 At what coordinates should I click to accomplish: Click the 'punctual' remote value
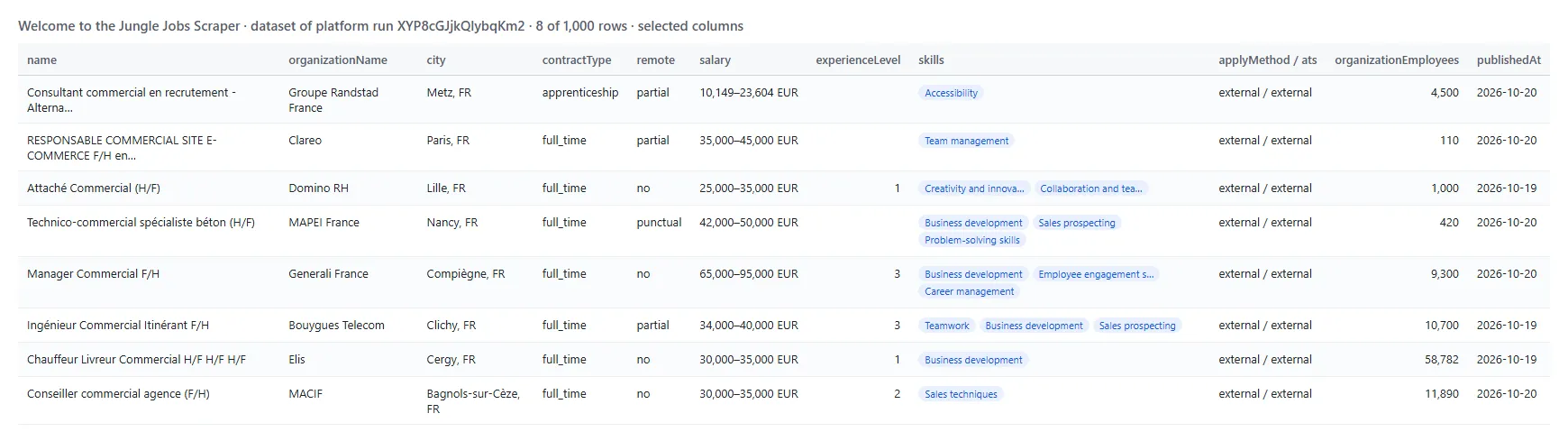[659, 223]
